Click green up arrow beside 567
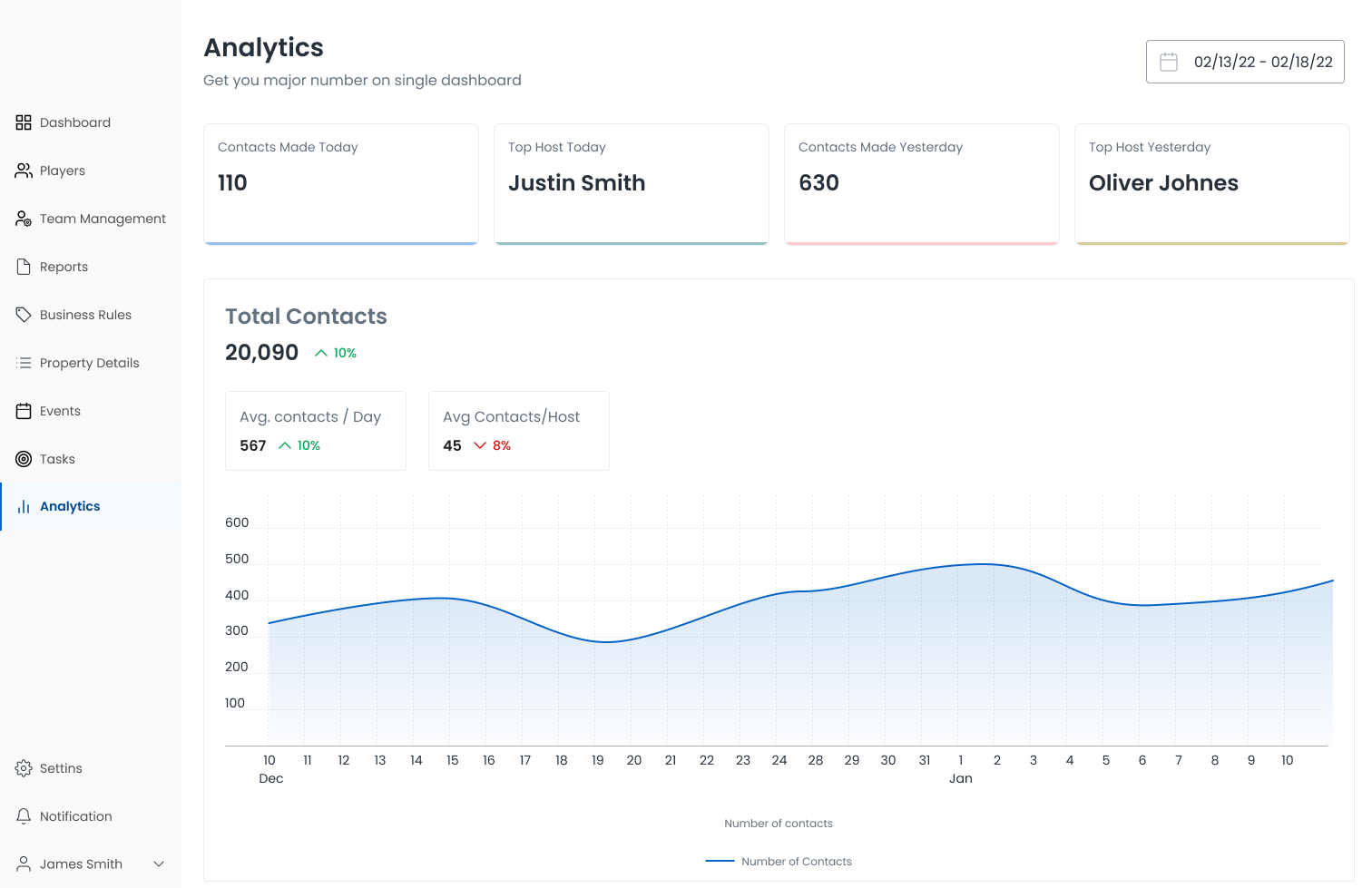1372x888 pixels. [285, 445]
